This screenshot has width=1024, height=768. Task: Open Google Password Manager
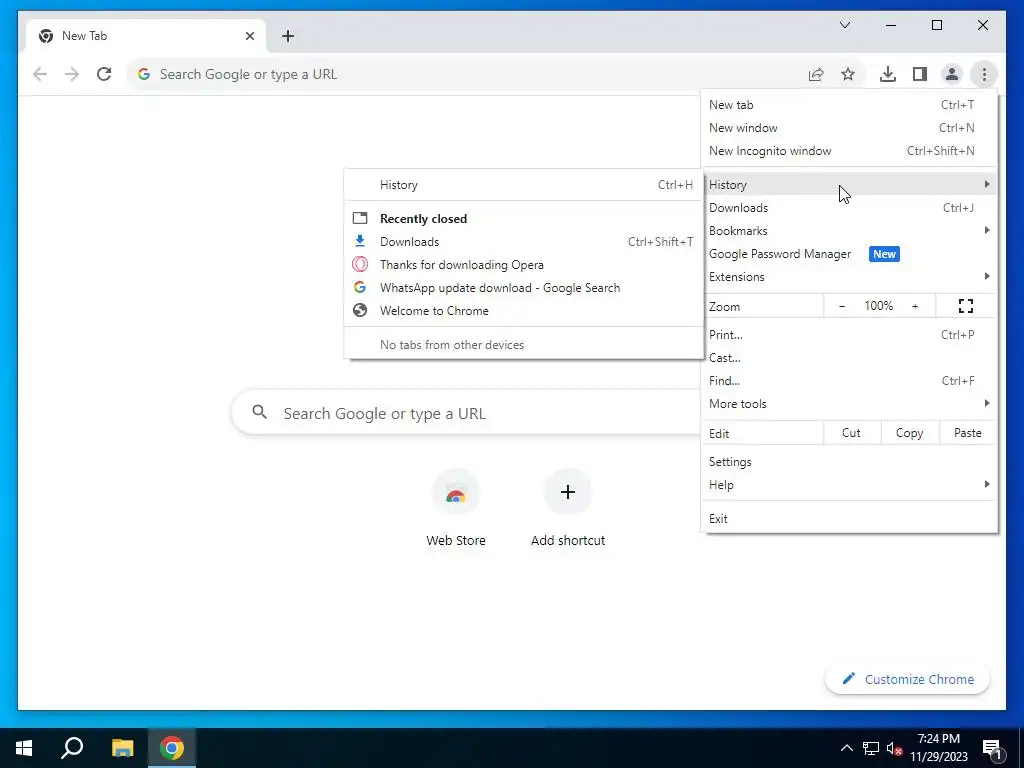[x=849, y=253]
